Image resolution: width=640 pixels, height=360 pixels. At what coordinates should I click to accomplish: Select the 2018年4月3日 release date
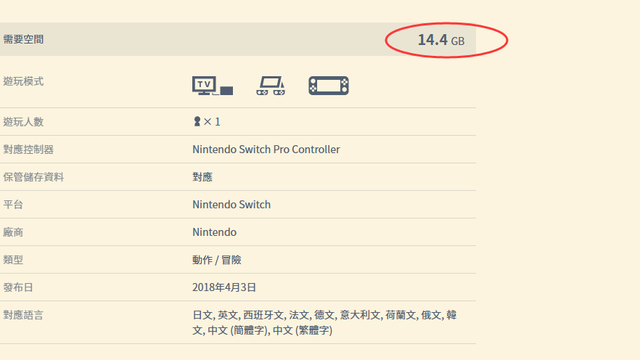(224, 287)
